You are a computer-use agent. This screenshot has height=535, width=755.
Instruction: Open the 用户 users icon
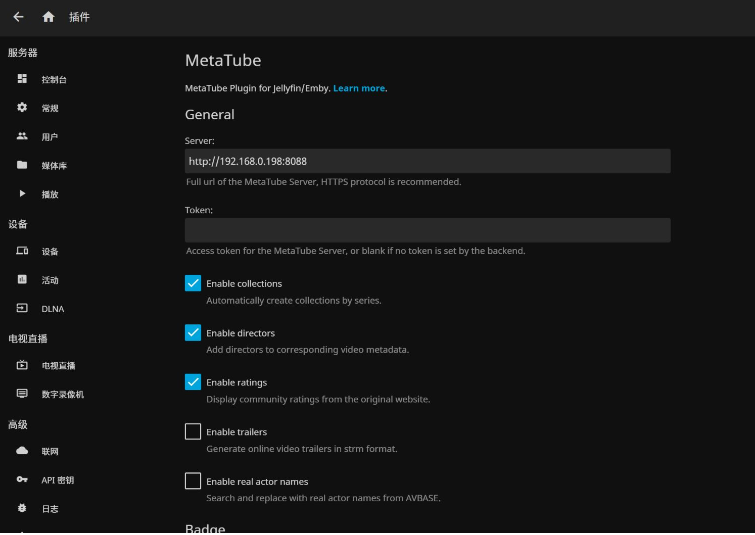click(22, 136)
